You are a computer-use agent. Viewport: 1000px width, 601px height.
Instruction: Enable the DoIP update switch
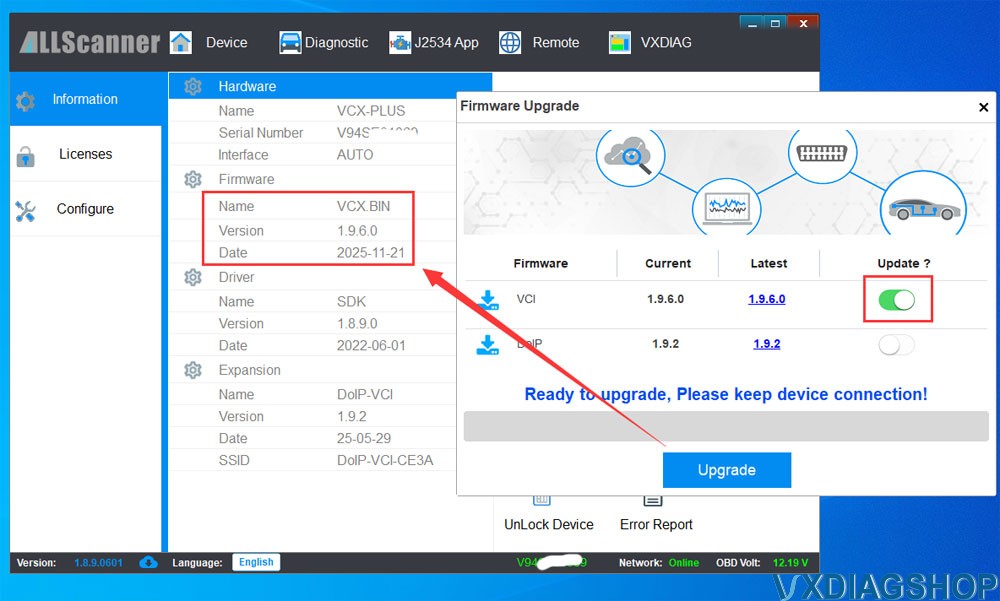[x=897, y=345]
